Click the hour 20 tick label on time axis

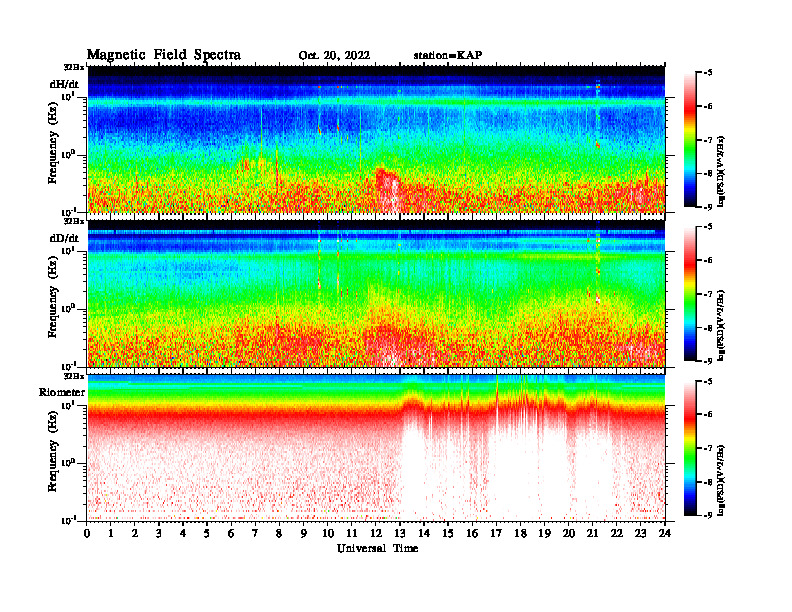[x=569, y=533]
